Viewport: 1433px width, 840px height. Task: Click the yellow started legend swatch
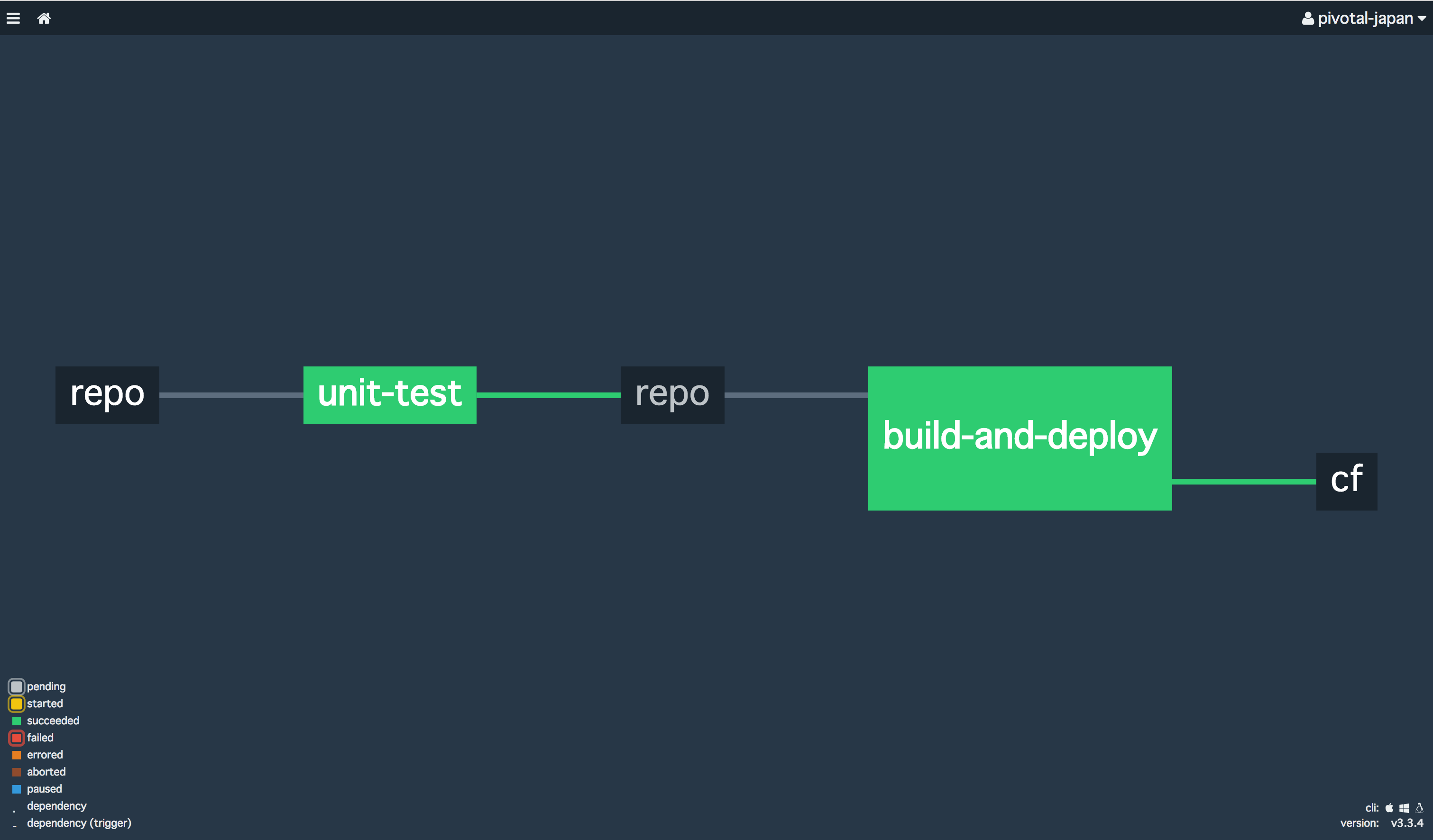click(x=17, y=703)
